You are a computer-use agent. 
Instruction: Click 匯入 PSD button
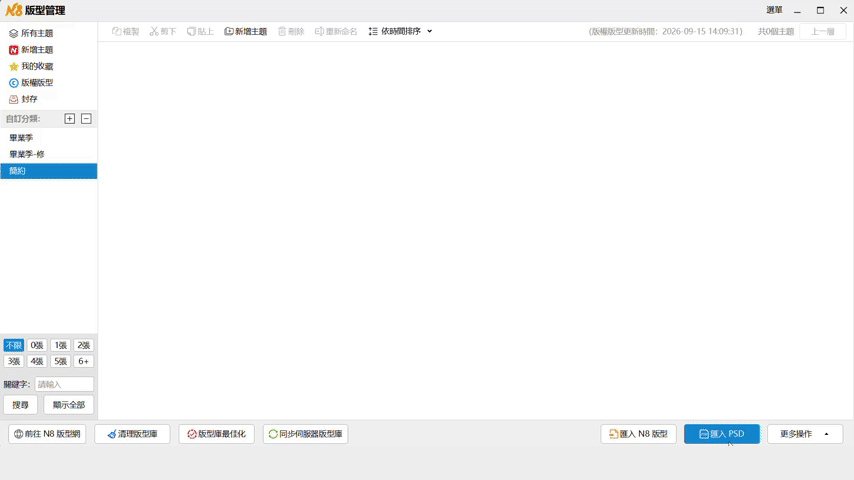coord(722,434)
